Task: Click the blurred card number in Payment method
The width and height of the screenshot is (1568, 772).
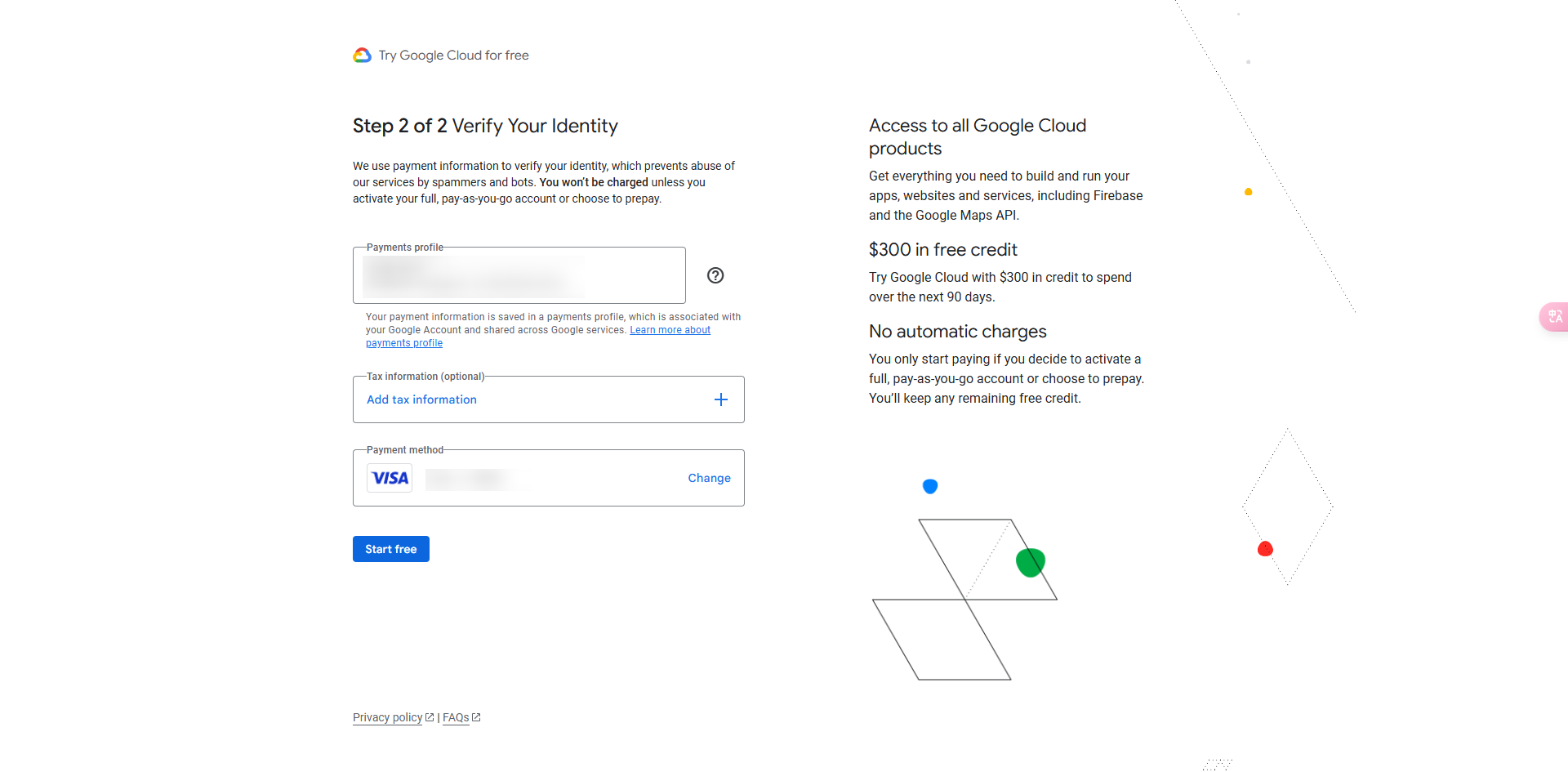Action: pyautogui.click(x=474, y=479)
